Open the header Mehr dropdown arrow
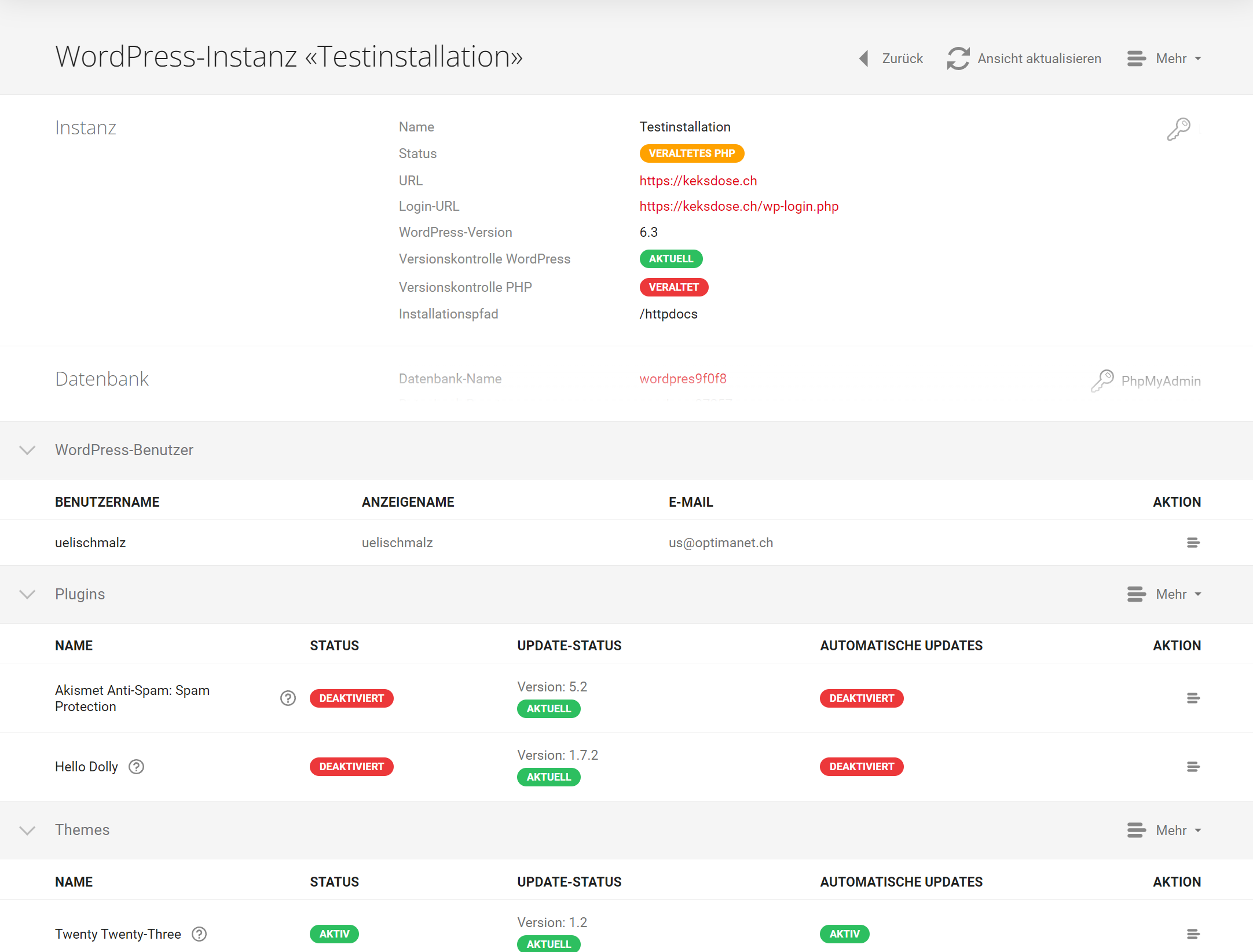 pos(1198,58)
